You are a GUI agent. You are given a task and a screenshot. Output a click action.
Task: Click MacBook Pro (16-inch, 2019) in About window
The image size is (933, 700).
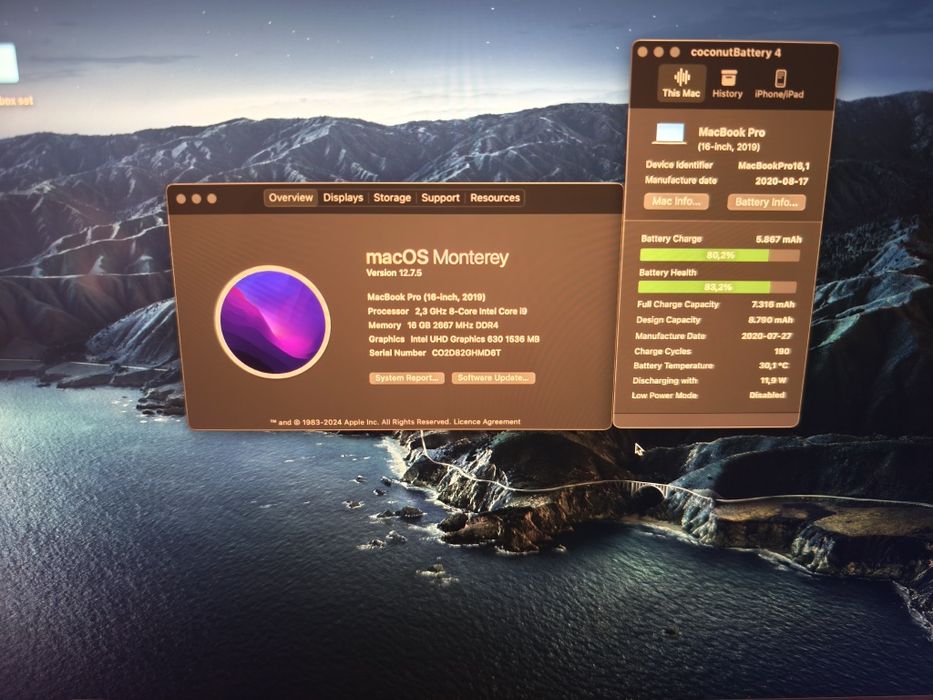coord(426,297)
